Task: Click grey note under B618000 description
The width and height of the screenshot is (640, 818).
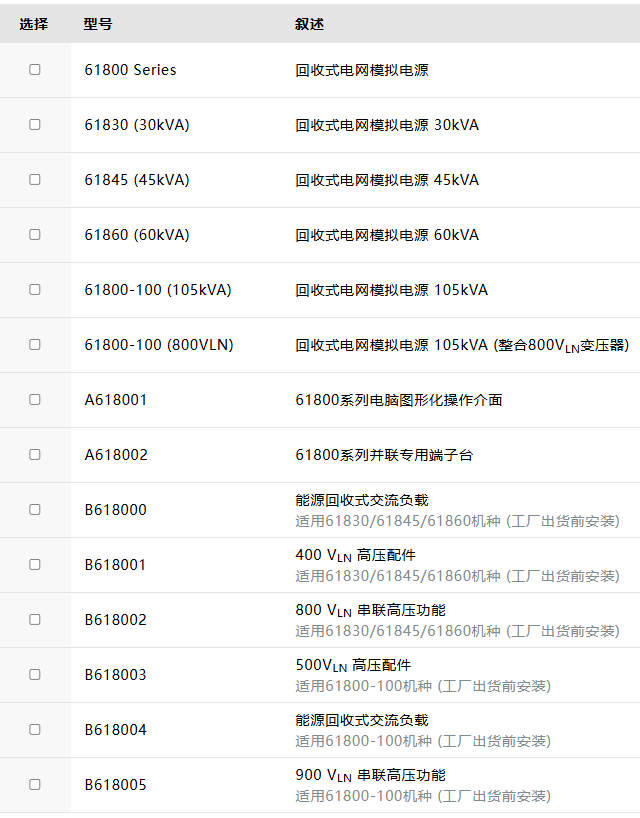Action: pos(457,521)
